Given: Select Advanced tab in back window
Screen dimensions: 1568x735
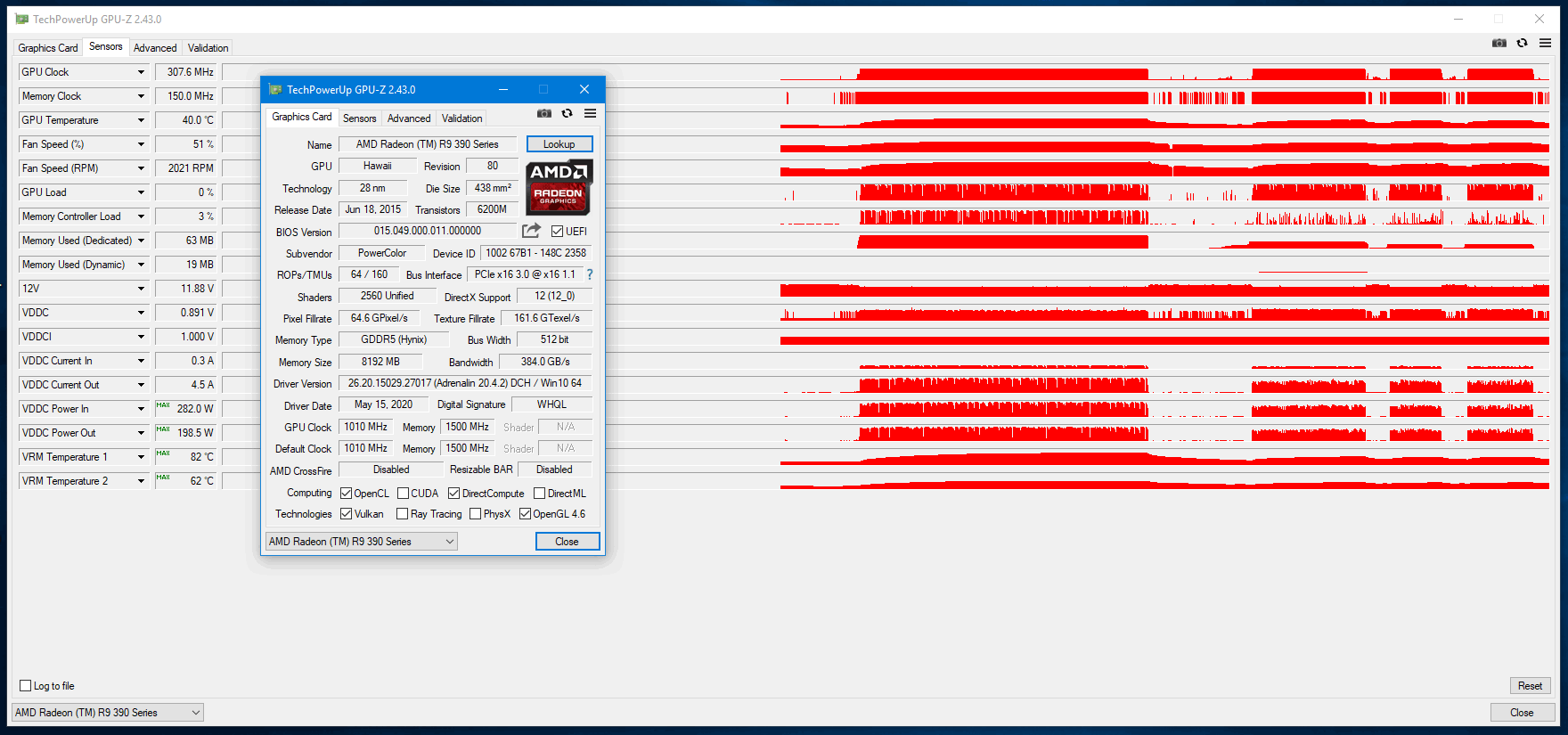Looking at the screenshot, I should [155, 48].
